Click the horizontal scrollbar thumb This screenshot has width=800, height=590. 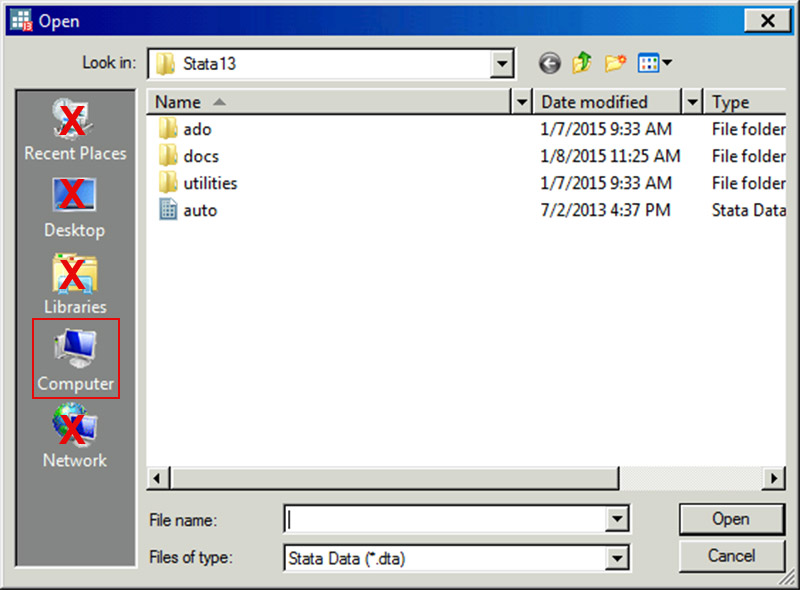coord(394,479)
